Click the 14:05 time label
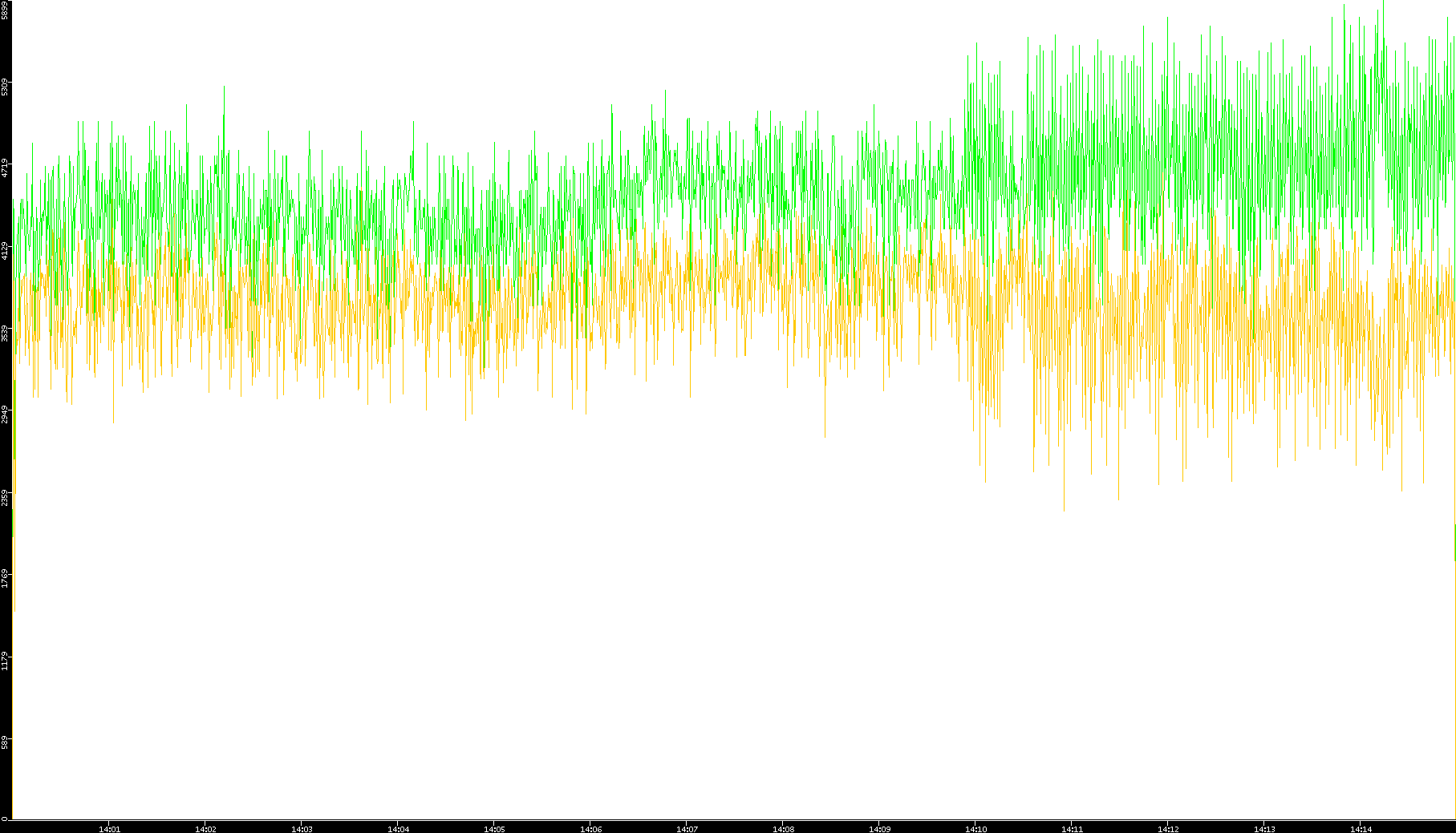Image resolution: width=1456 pixels, height=833 pixels. point(494,829)
